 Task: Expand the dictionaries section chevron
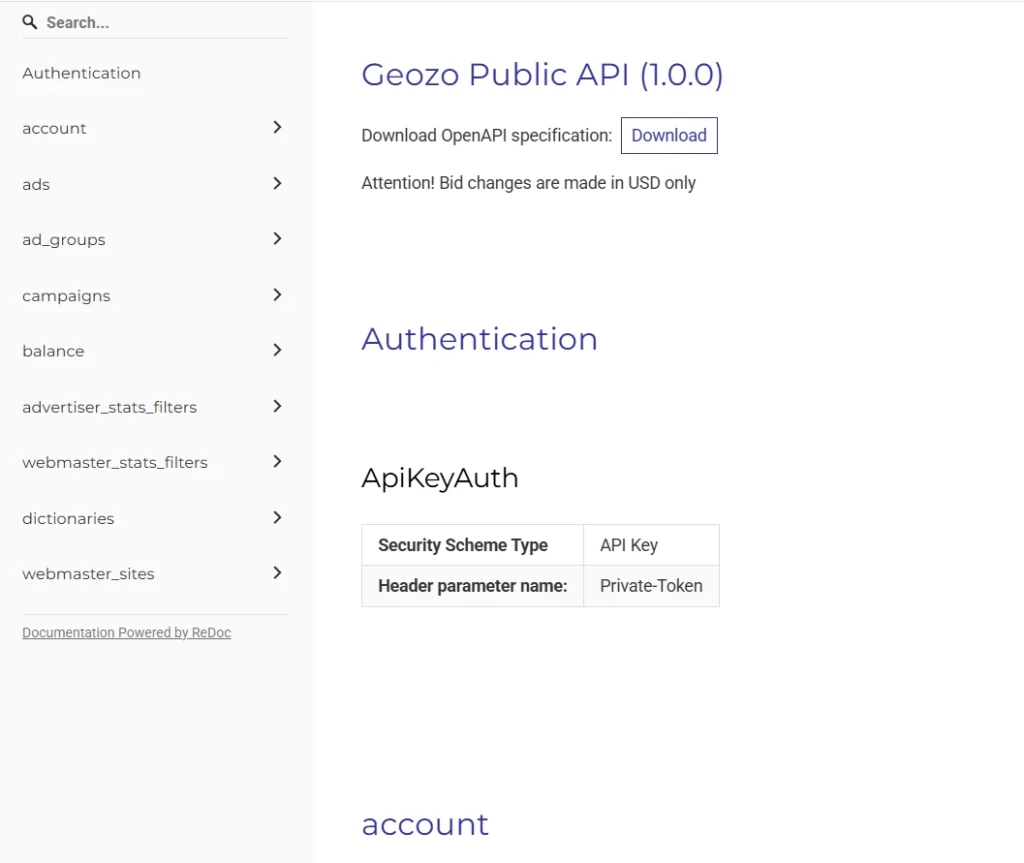[x=278, y=517]
